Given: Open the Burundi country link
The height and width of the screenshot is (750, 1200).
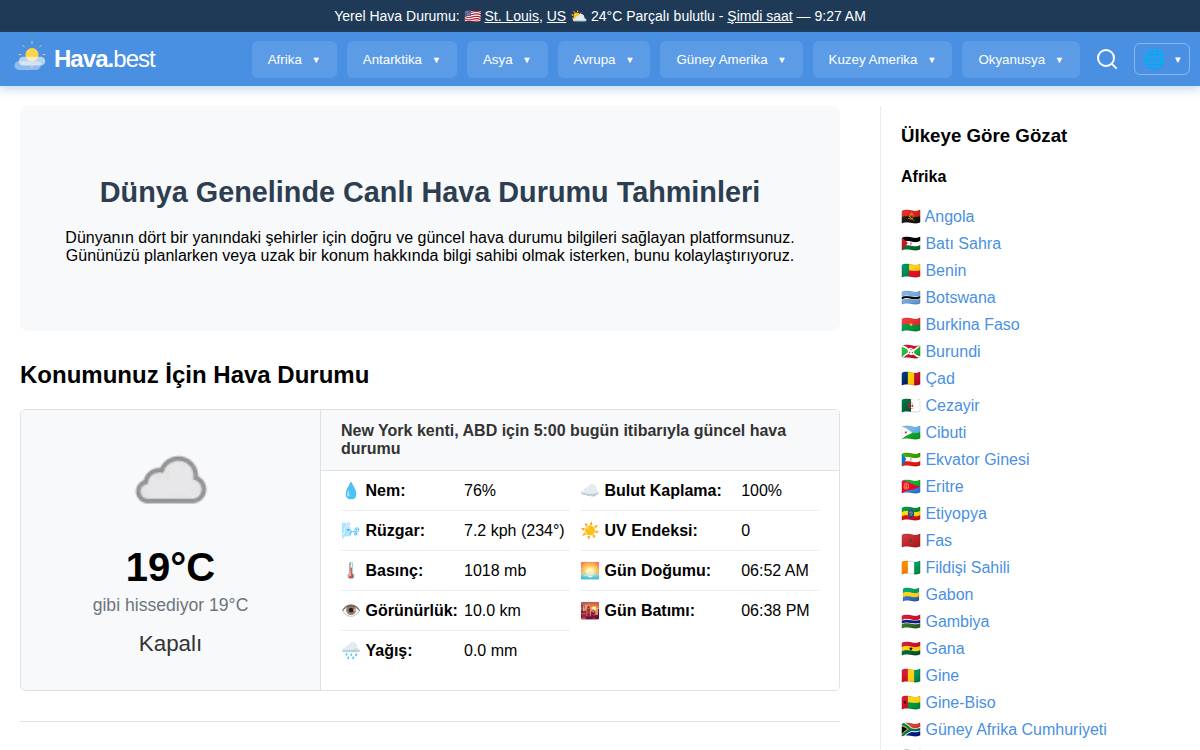Looking at the screenshot, I should [953, 351].
